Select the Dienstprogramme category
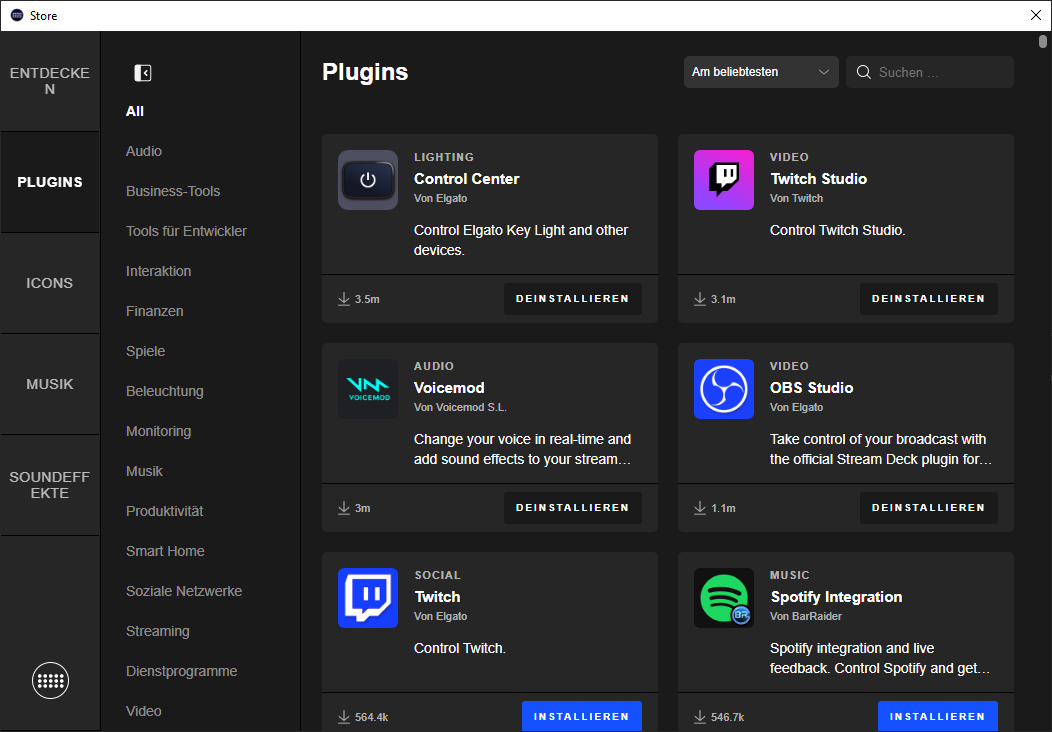 click(181, 671)
